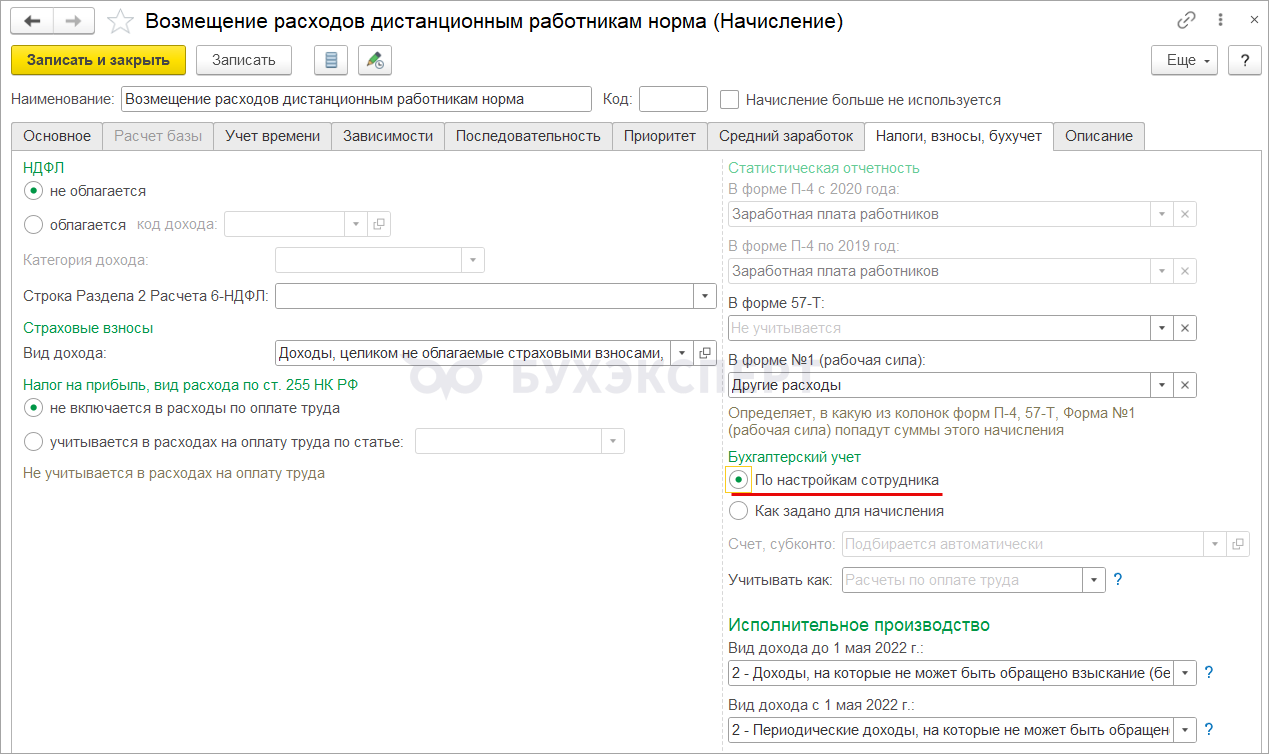Click the Записать button
The width and height of the screenshot is (1269, 754).
pos(244,60)
